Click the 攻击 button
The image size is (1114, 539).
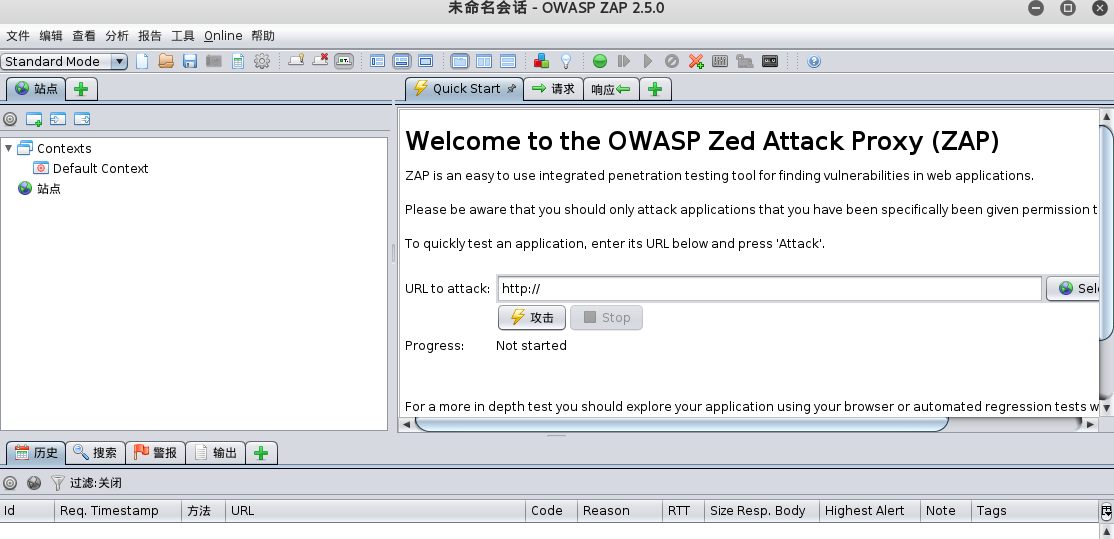(x=532, y=317)
